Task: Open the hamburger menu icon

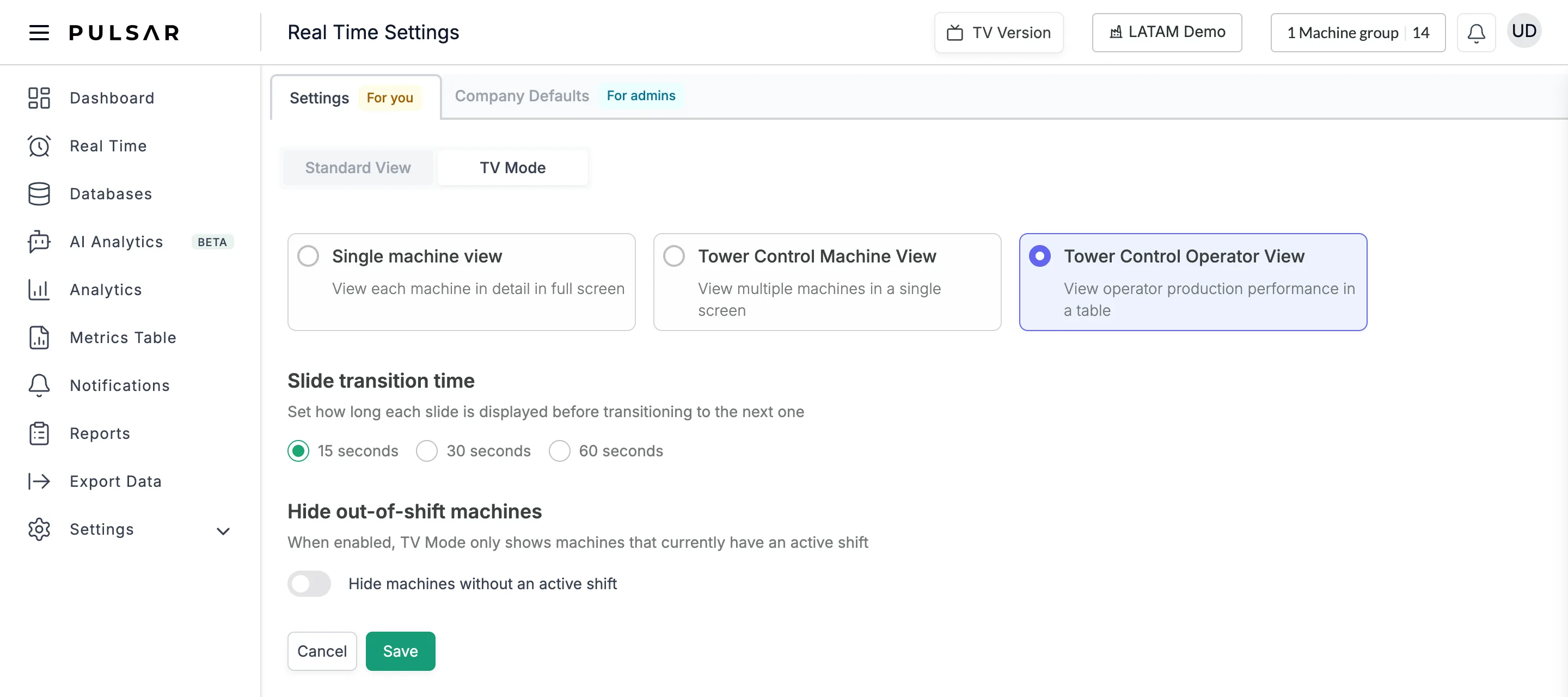Action: (x=39, y=32)
